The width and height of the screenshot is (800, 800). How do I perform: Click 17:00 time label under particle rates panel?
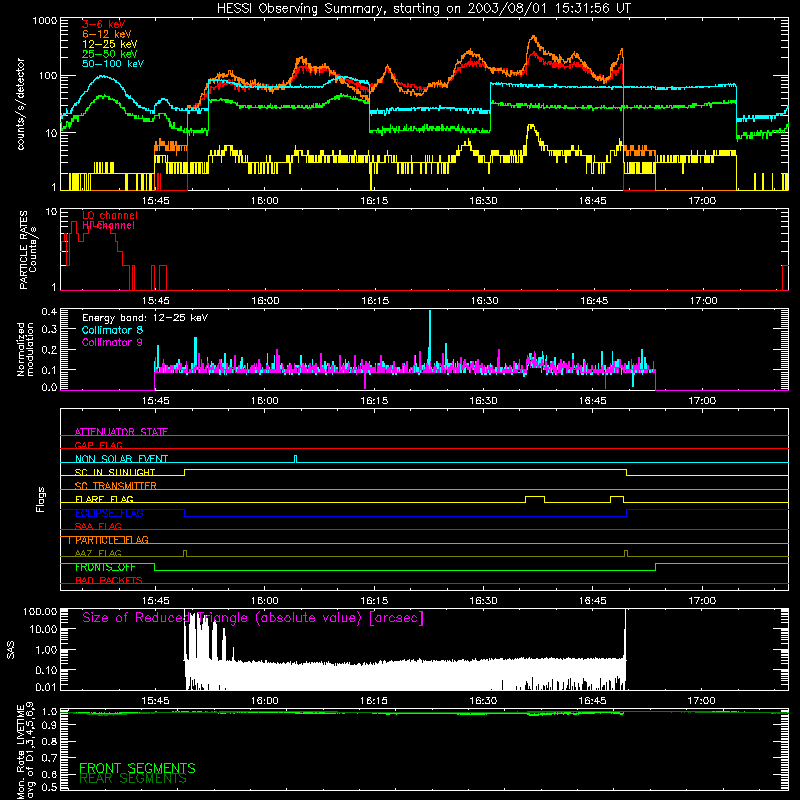coord(703,301)
